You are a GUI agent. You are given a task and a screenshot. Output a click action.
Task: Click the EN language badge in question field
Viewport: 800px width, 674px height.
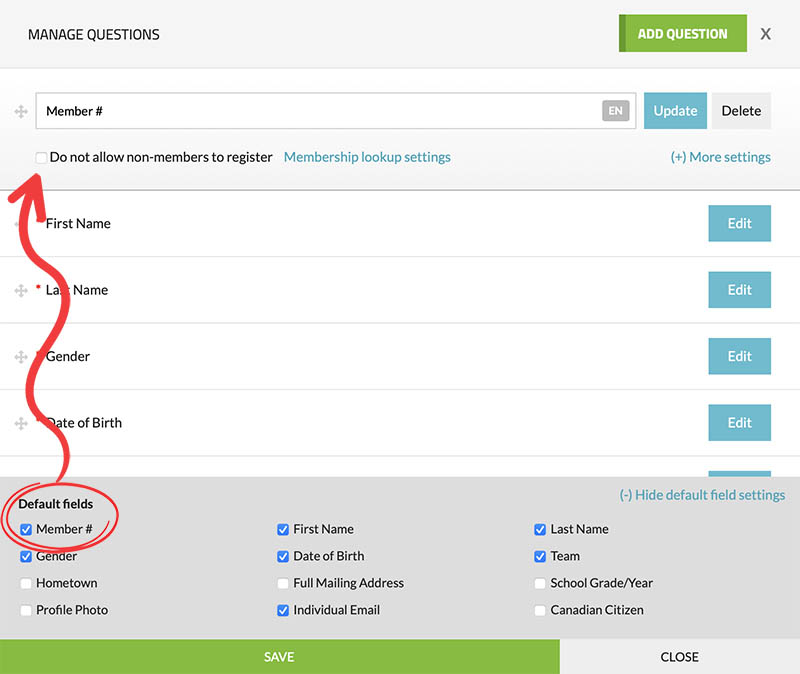point(615,111)
